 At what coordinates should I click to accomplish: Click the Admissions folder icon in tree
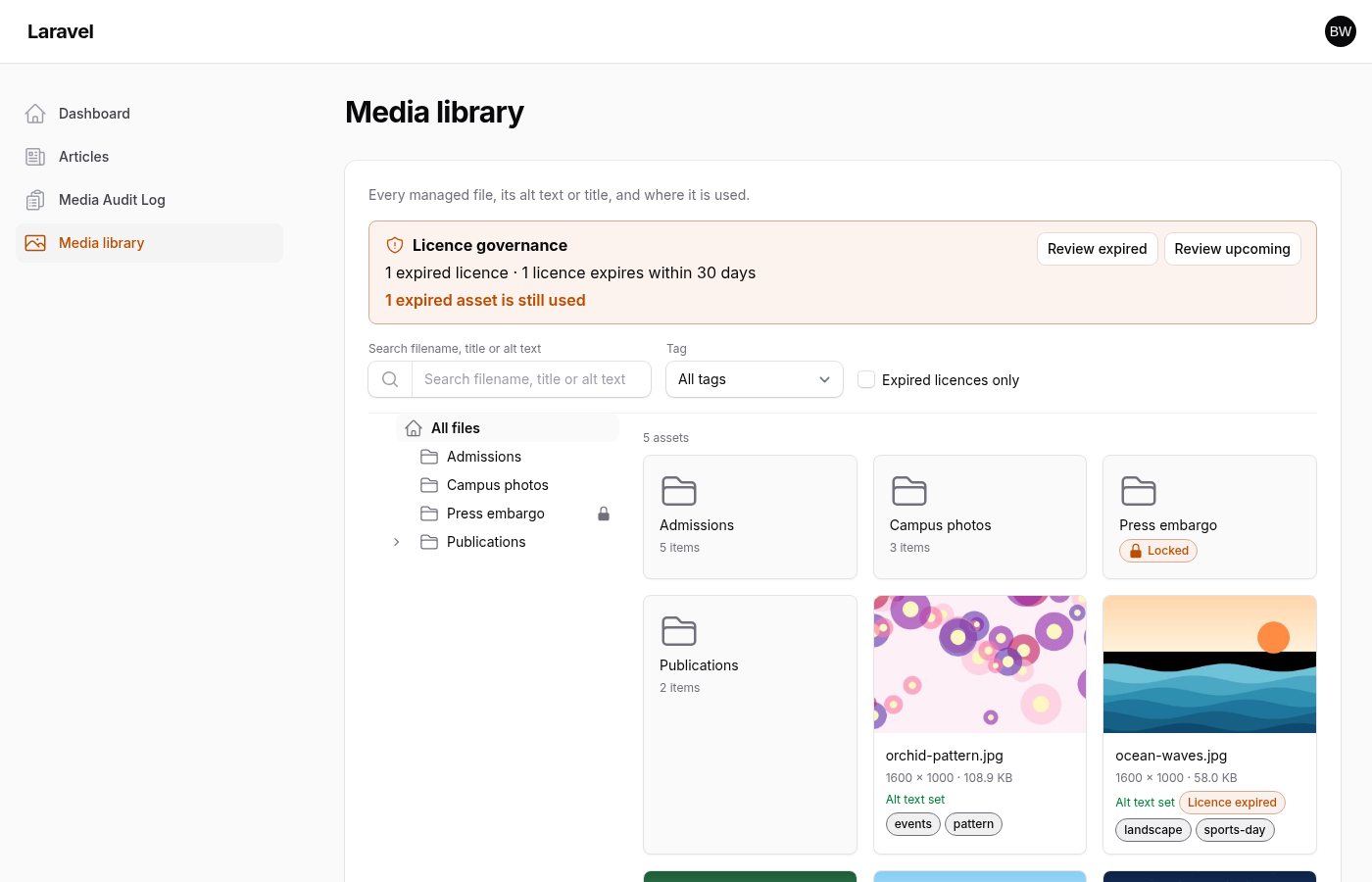coord(429,457)
